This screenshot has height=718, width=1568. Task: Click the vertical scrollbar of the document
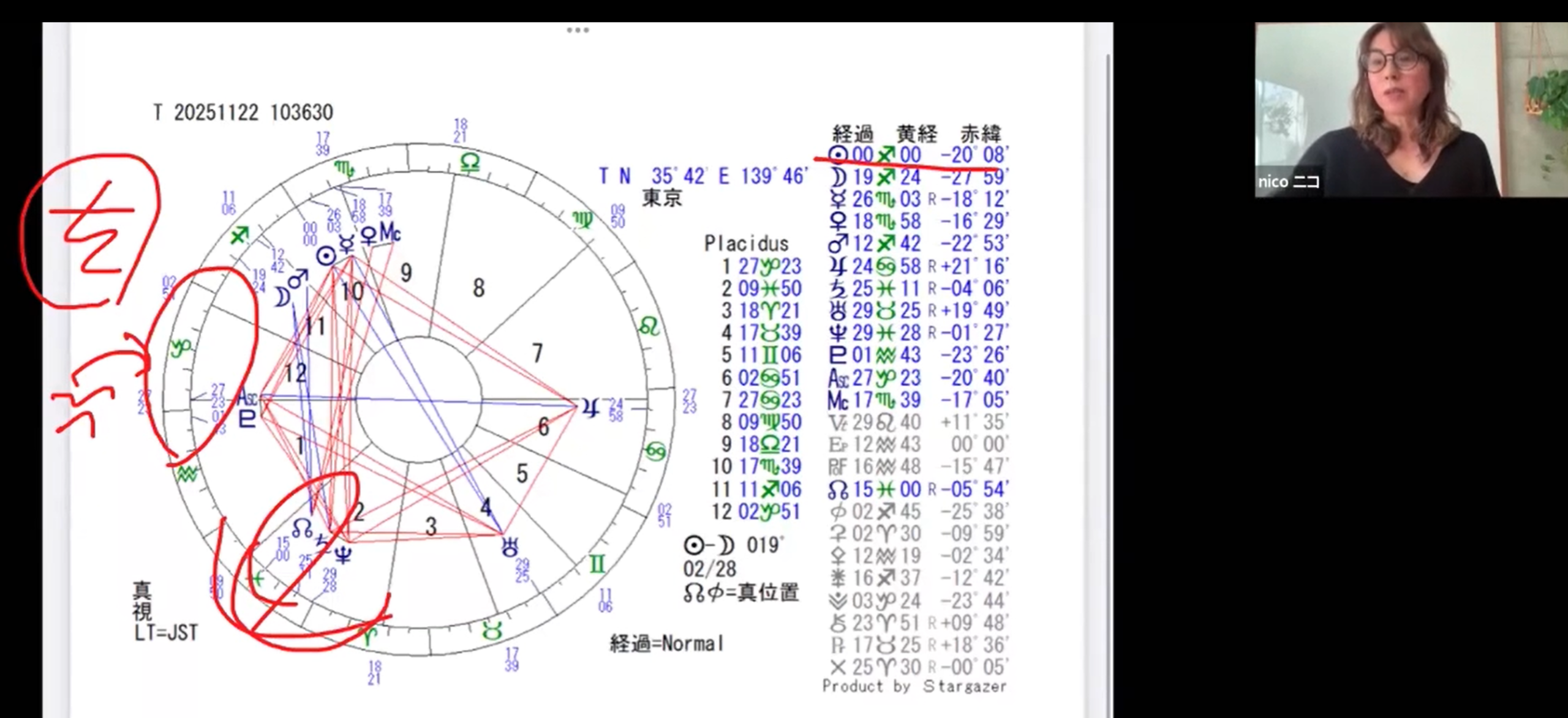click(x=1107, y=367)
